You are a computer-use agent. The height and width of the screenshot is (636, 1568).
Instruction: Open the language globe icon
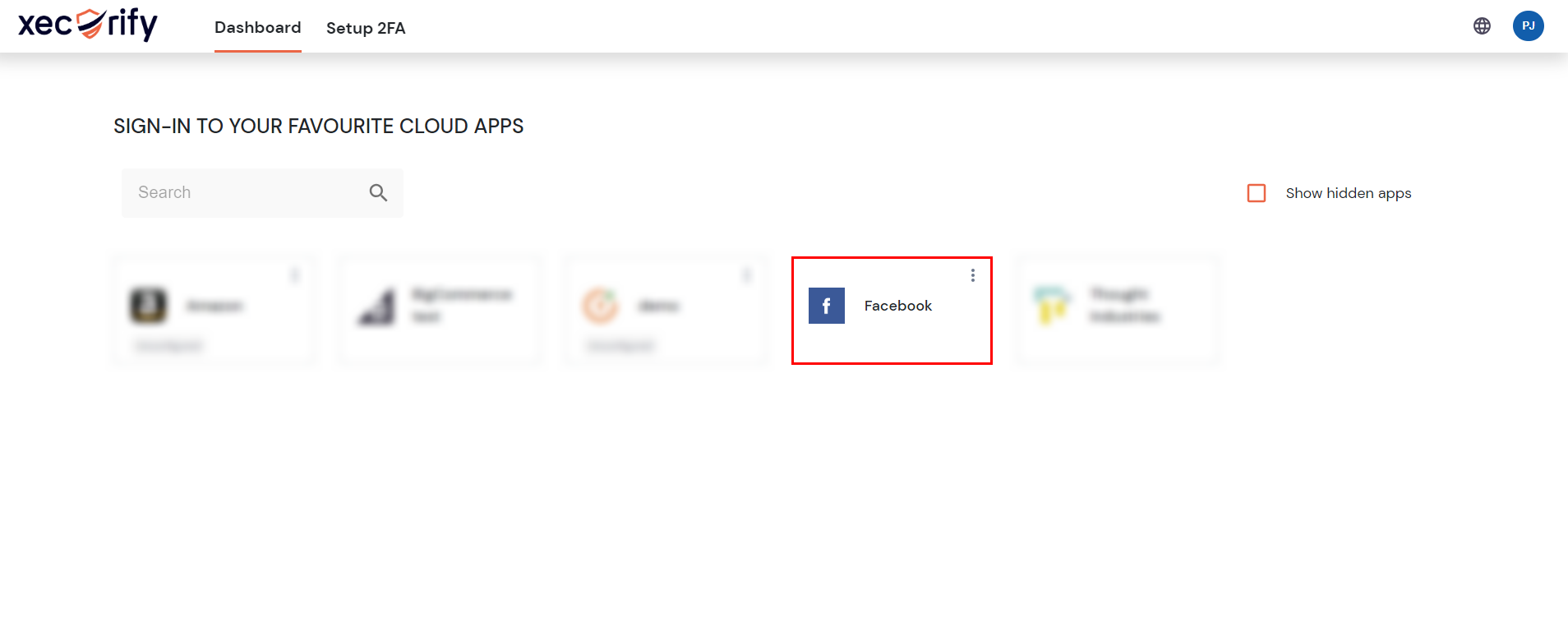point(1482,26)
